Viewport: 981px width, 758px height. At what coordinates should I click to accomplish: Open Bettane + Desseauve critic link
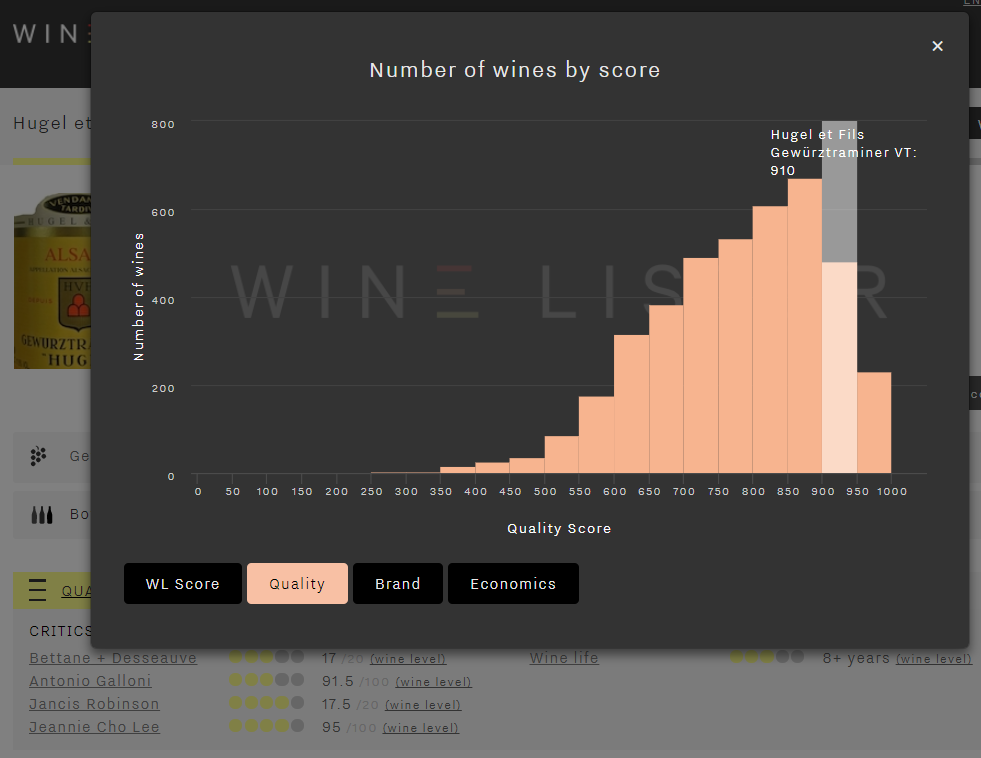coord(113,658)
